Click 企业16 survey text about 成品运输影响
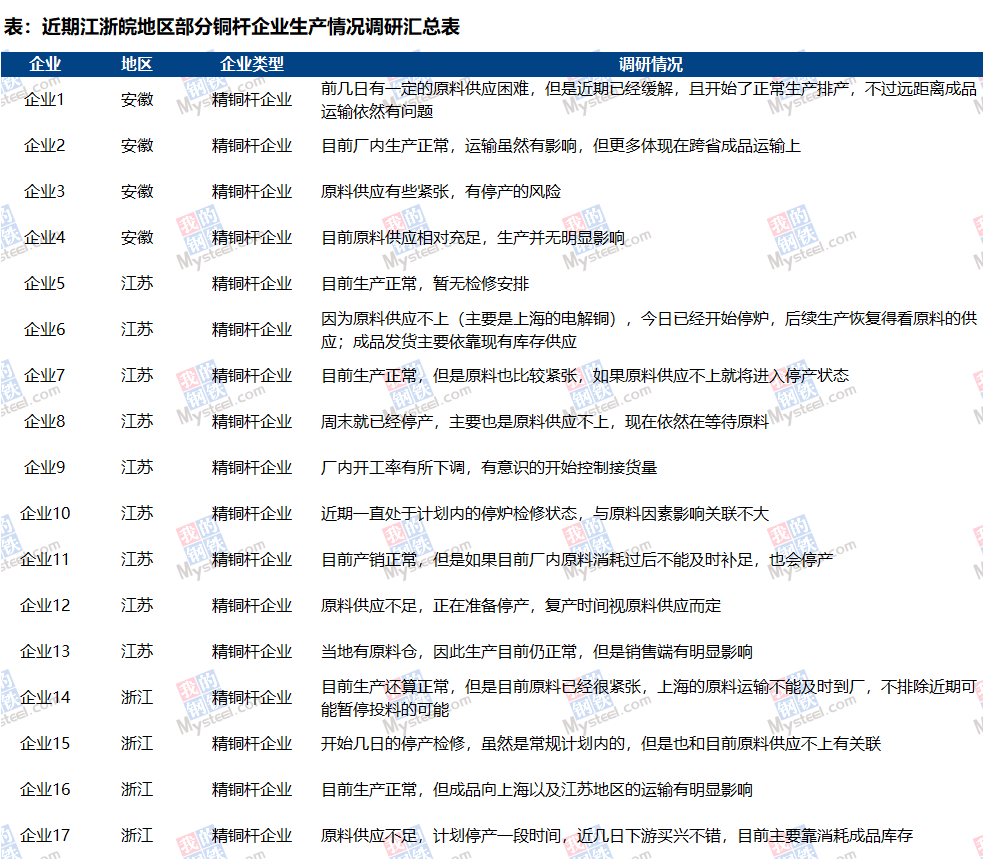The width and height of the screenshot is (983, 859). [x=537, y=790]
